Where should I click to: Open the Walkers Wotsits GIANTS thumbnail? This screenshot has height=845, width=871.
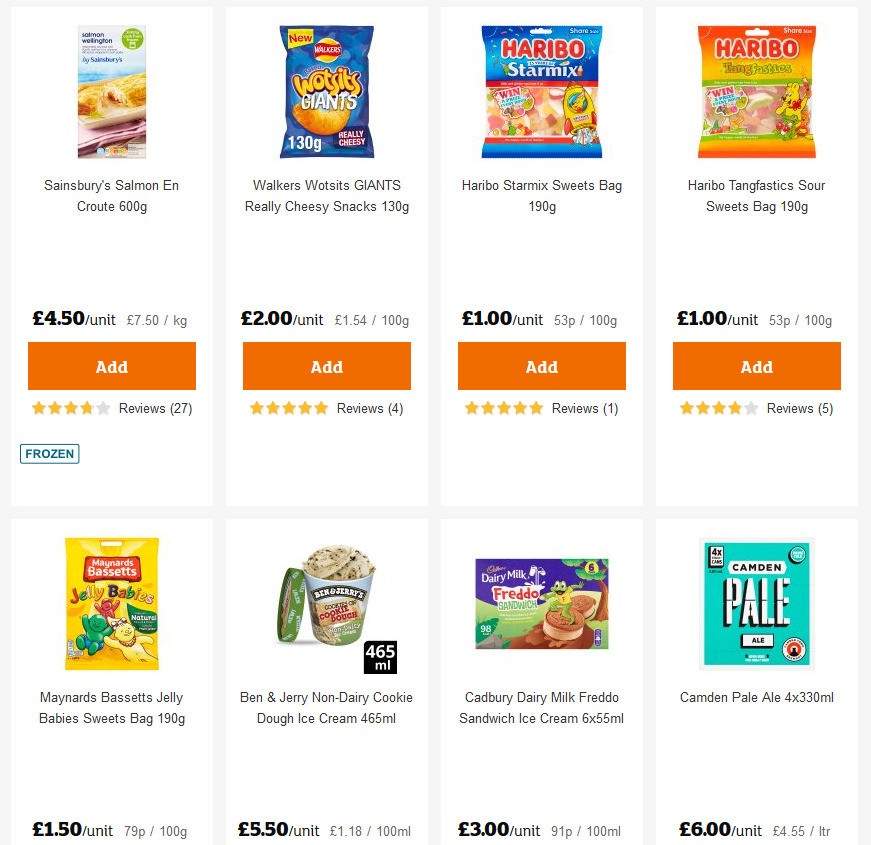point(326,90)
